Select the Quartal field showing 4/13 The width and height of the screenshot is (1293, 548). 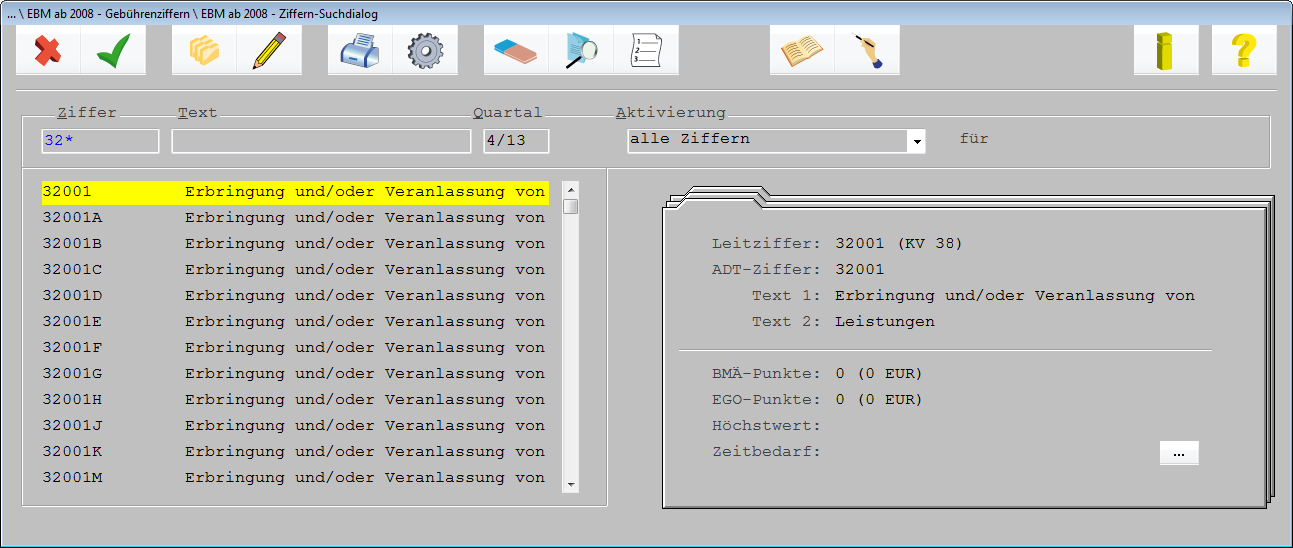(x=516, y=141)
